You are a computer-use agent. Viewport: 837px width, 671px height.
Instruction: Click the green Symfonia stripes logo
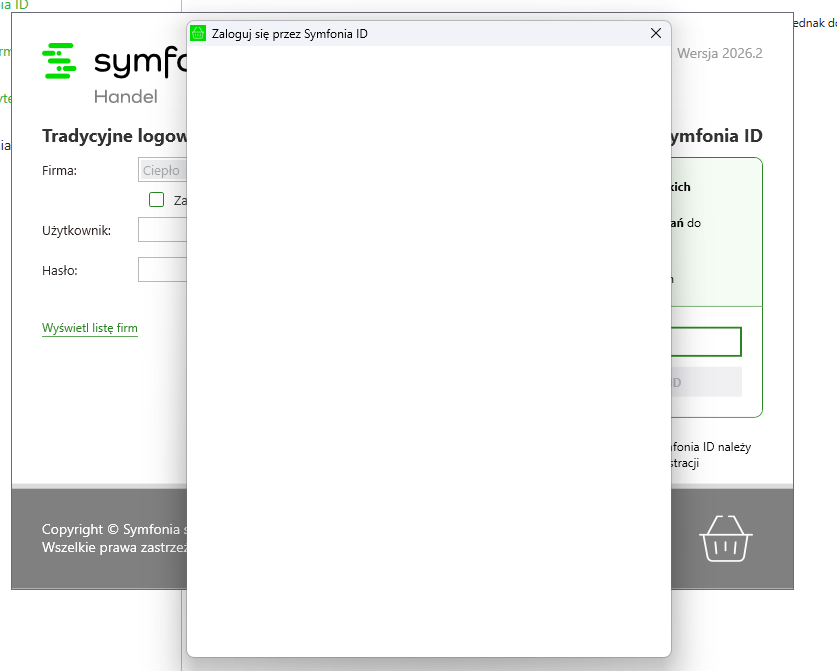[x=60, y=61]
